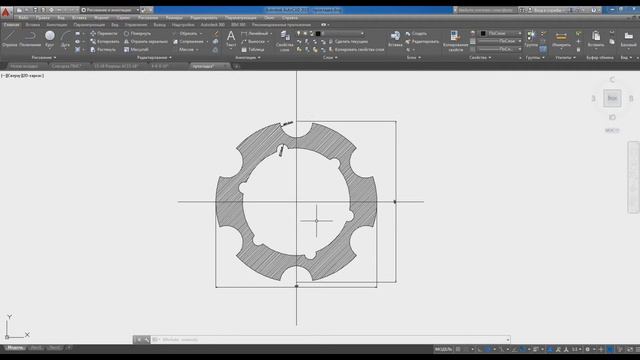Screen dimensions: 640x360
Task: Select the Дуга (Arc) tool
Action: [x=65, y=39]
